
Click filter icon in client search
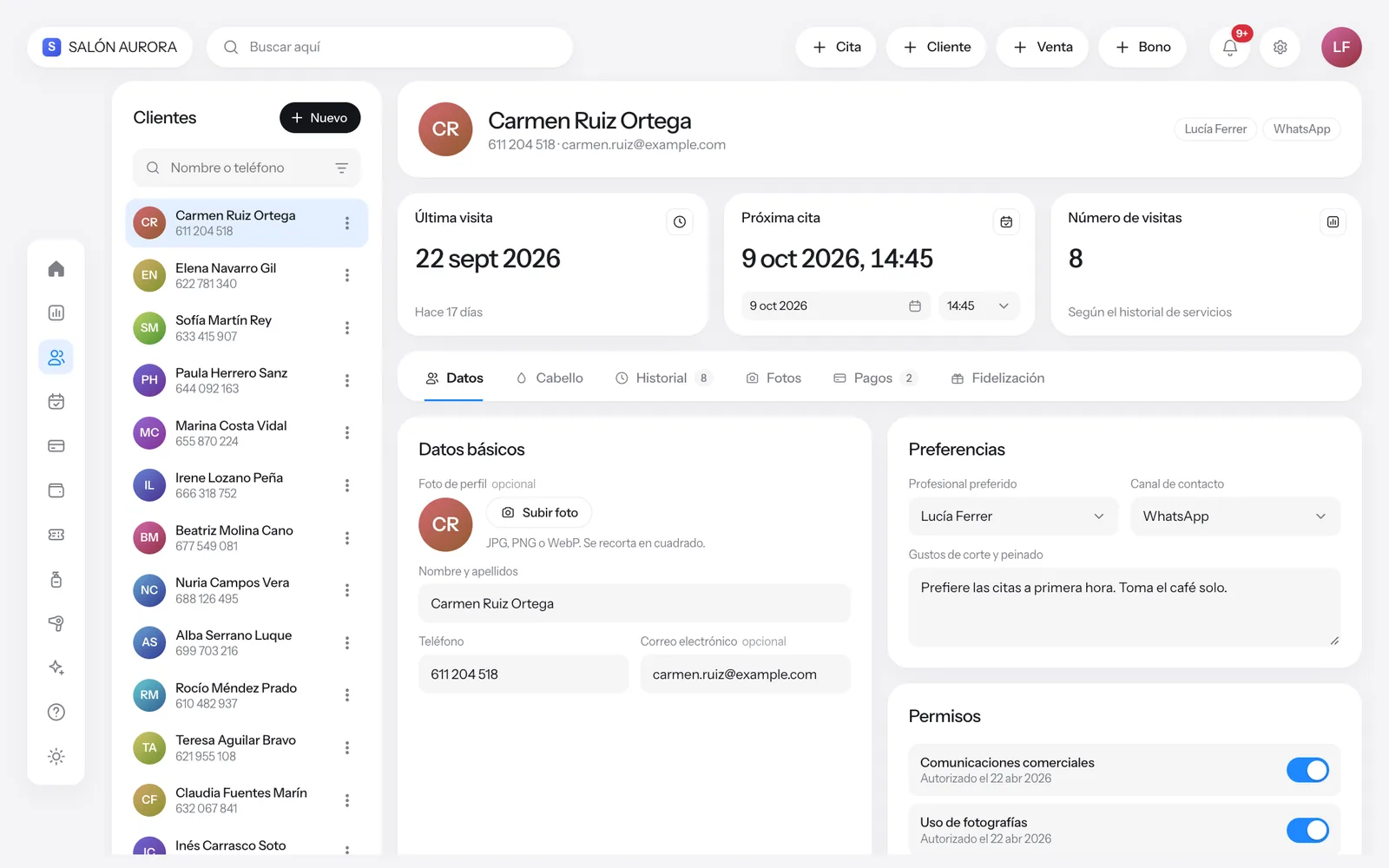click(x=342, y=168)
